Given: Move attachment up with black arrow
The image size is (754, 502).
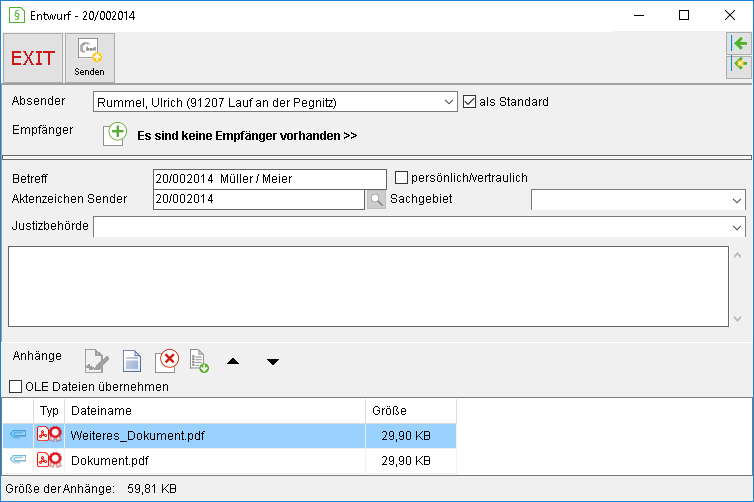Looking at the screenshot, I should pos(233,361).
